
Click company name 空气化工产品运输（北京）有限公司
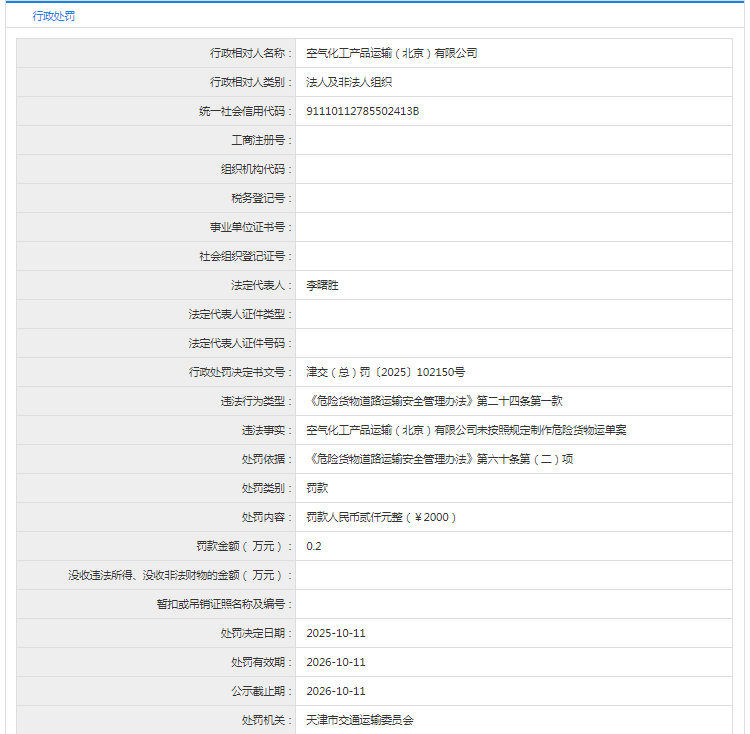(391, 53)
